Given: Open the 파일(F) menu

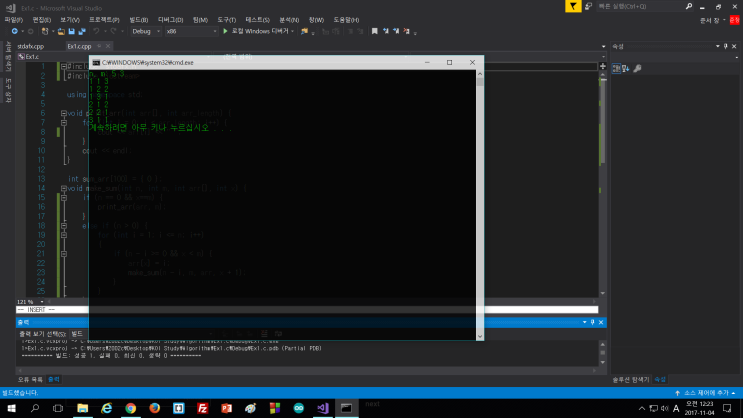Looking at the screenshot, I should pyautogui.click(x=13, y=20).
